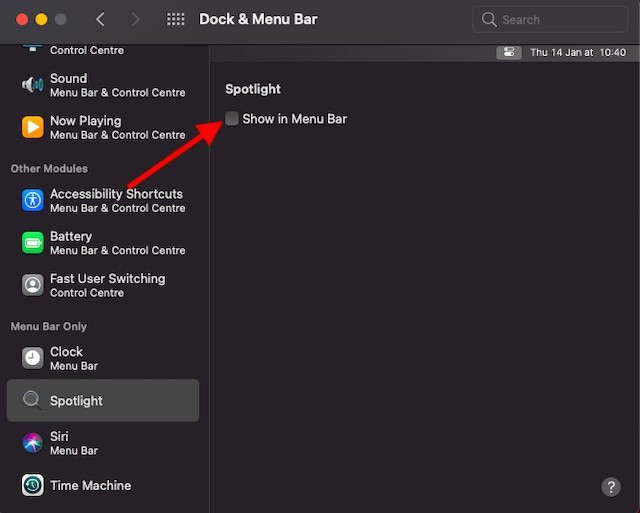The width and height of the screenshot is (640, 513).
Task: Click the blue Accessibility Shortcuts icon
Action: click(x=33, y=200)
